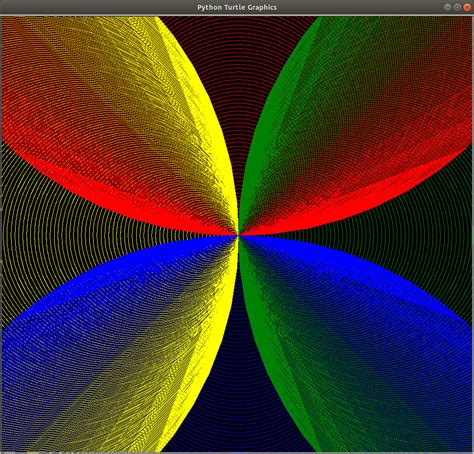
Task: Maximize the Python Turtle Graphics window
Action: pyautogui.click(x=457, y=7)
